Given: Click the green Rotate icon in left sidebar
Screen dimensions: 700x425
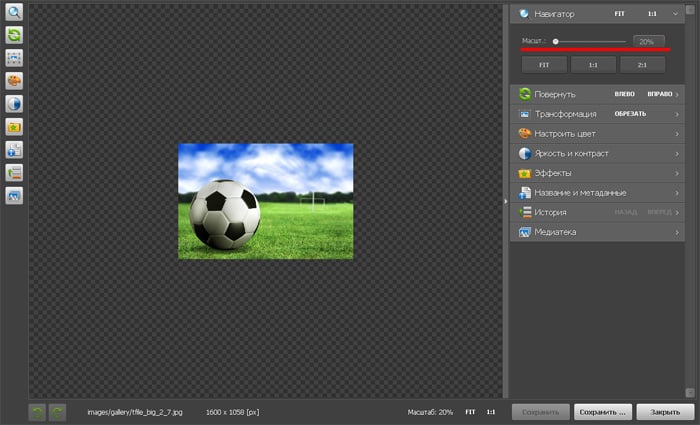Looking at the screenshot, I should tap(15, 36).
